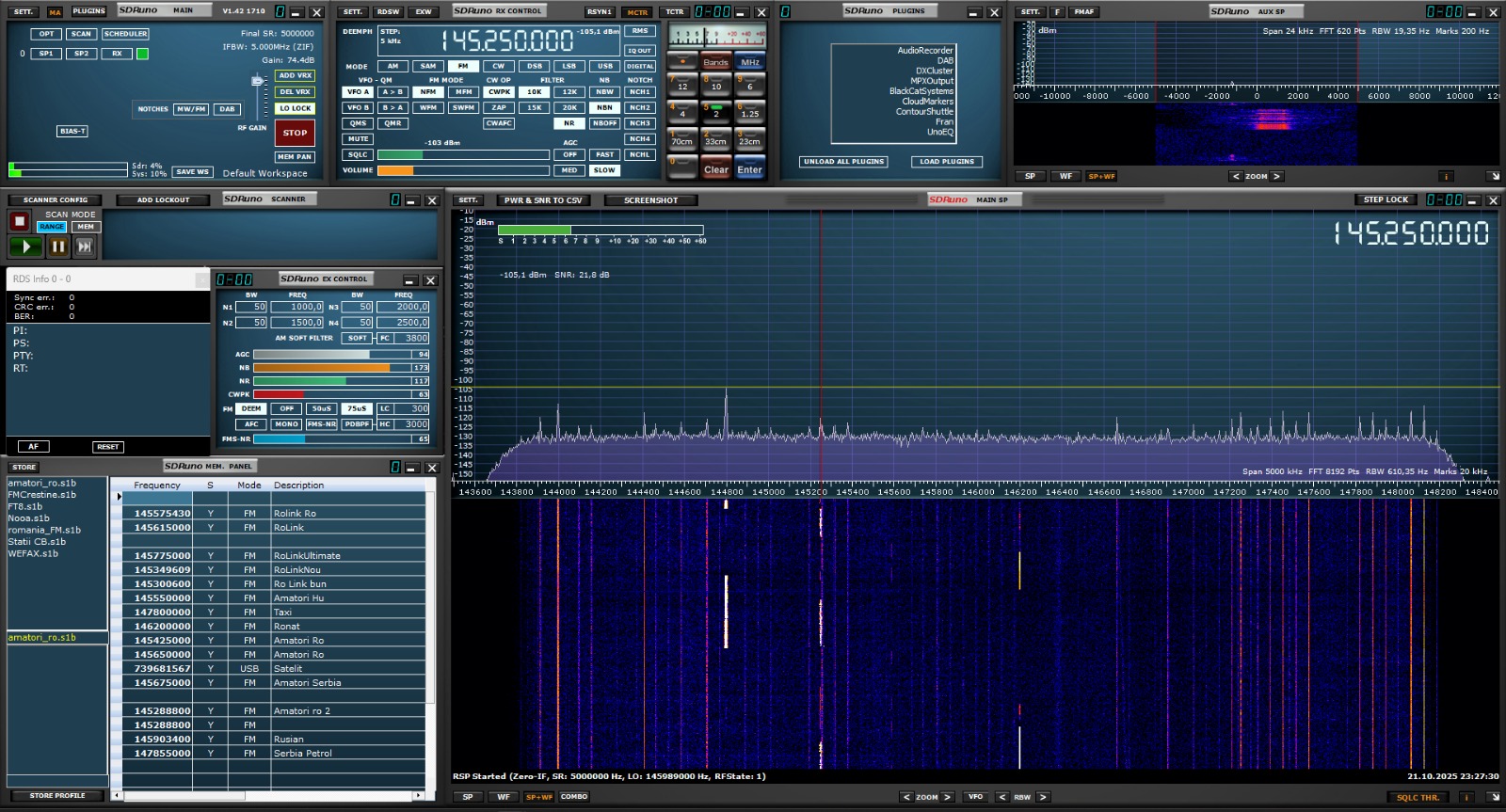Open the FMCrestine.s1b memory bank
1506x812 pixels.
(x=42, y=495)
